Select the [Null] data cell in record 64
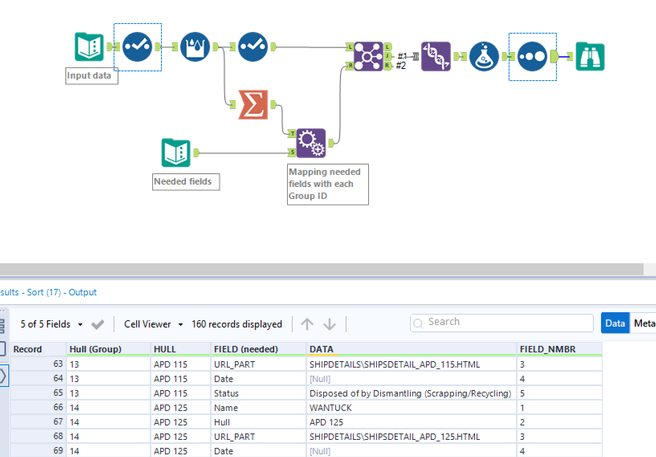This screenshot has height=457, width=656. [411, 379]
